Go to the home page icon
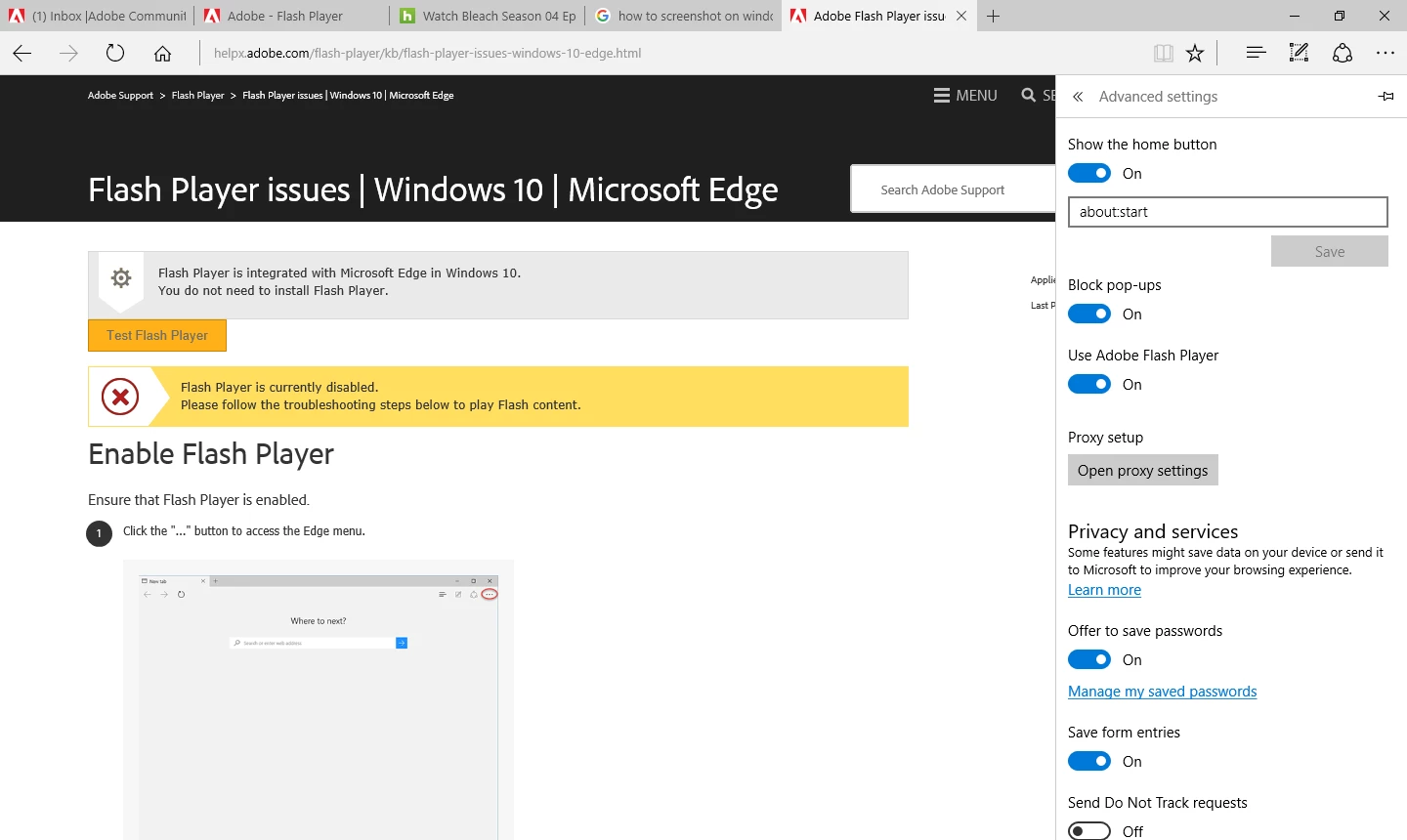Screen dimensions: 1407x840 pos(162,53)
